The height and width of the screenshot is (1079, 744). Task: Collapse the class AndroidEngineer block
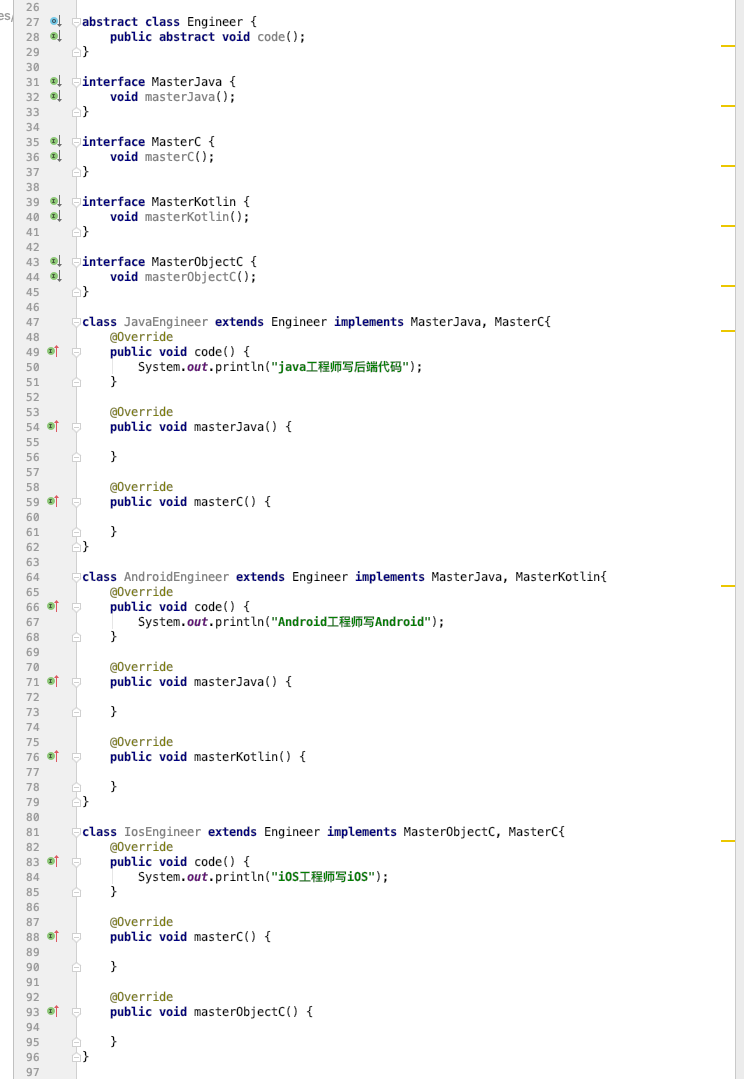click(76, 577)
